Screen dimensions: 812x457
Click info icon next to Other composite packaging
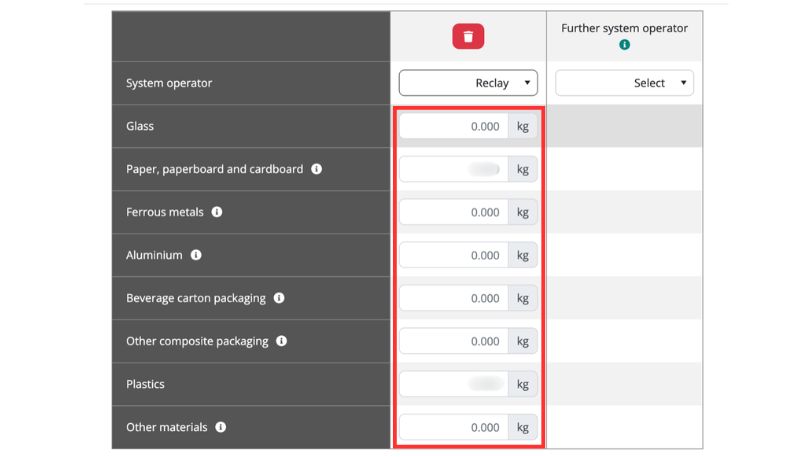[x=281, y=341]
